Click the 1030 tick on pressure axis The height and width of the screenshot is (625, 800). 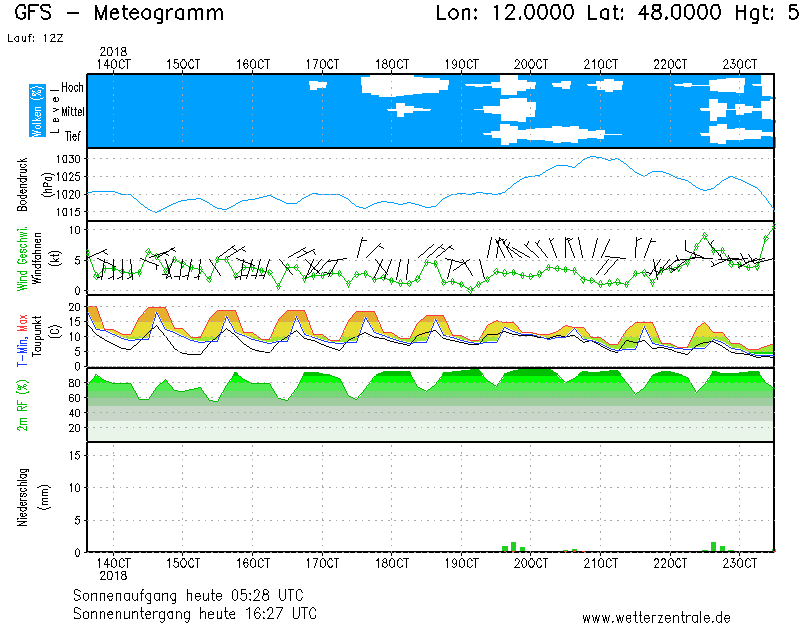point(69,159)
